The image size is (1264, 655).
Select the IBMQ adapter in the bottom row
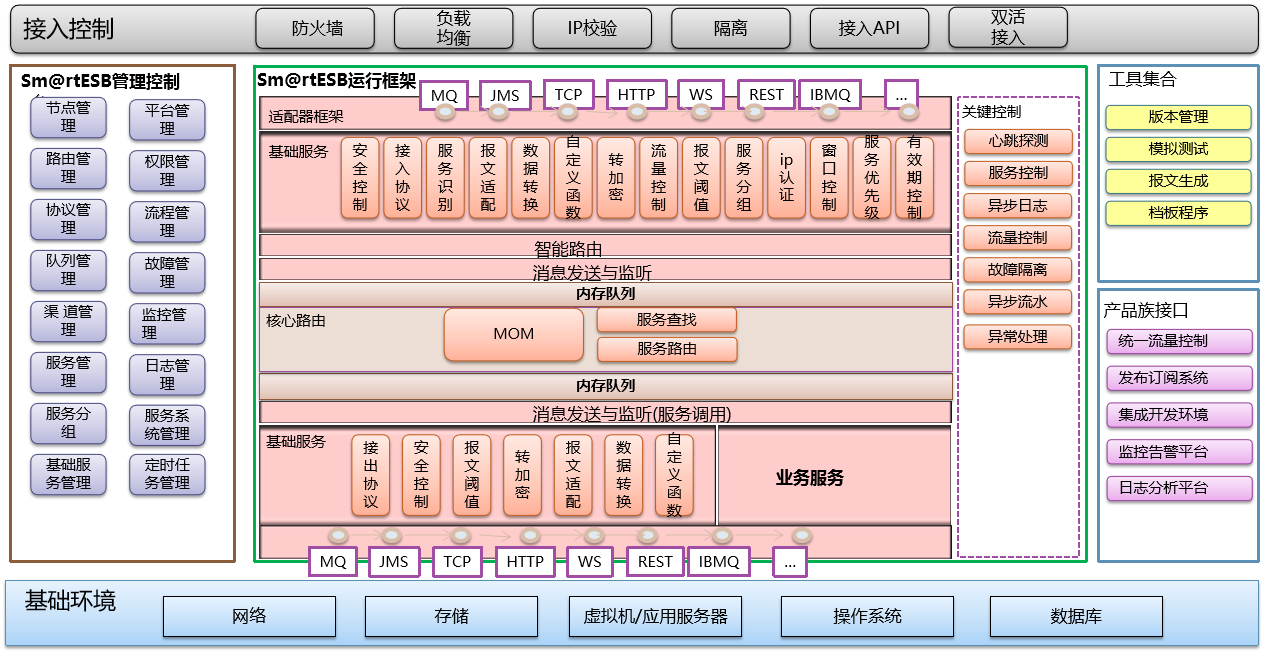pos(718,561)
